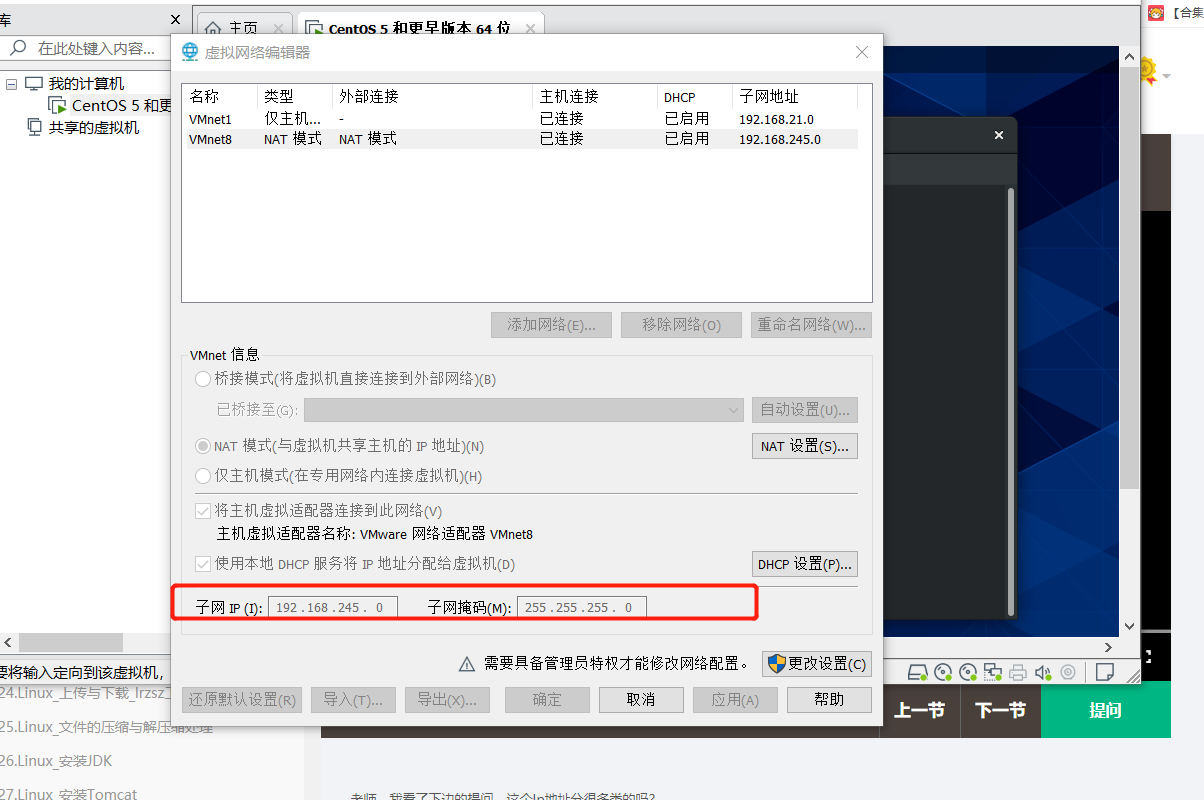Screen dimensions: 1204x800
Task: Click the search magnifier icon in library
Action: click(x=18, y=48)
